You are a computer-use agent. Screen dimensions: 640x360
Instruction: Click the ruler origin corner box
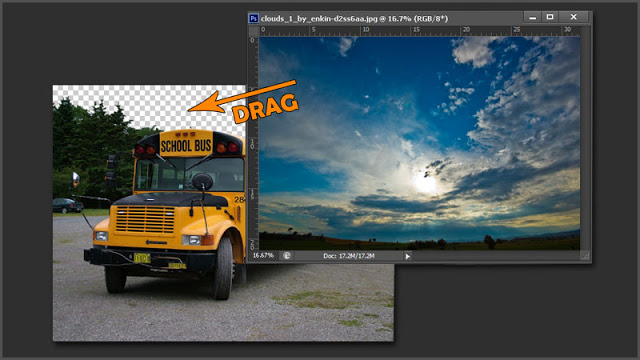(x=253, y=31)
